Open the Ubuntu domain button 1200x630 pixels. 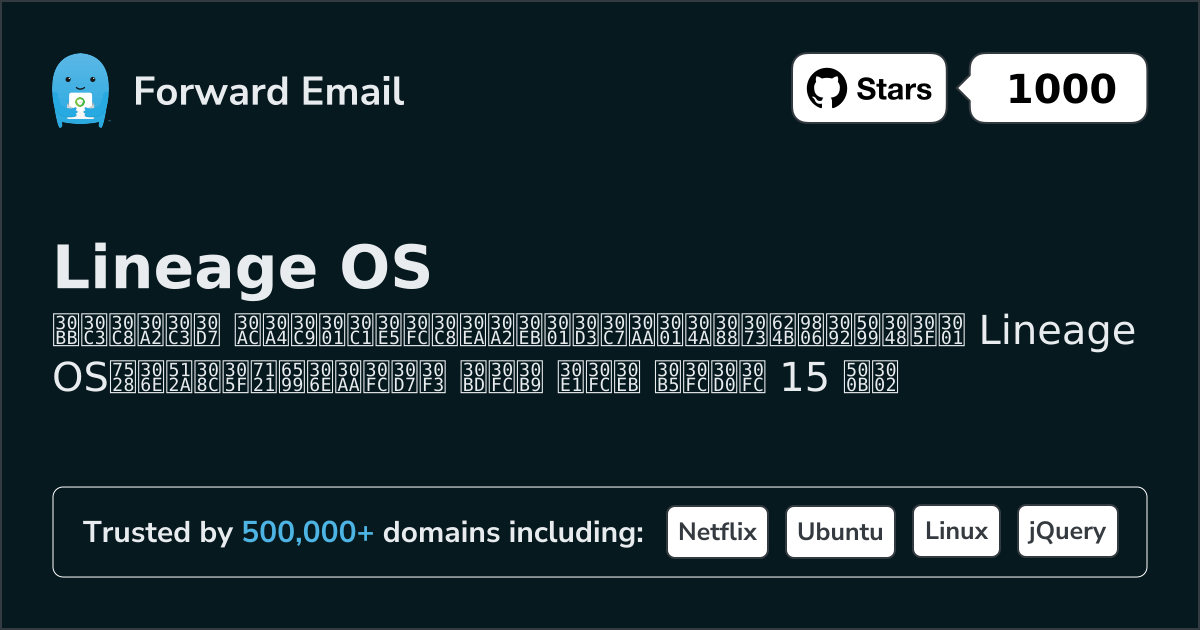click(x=840, y=531)
